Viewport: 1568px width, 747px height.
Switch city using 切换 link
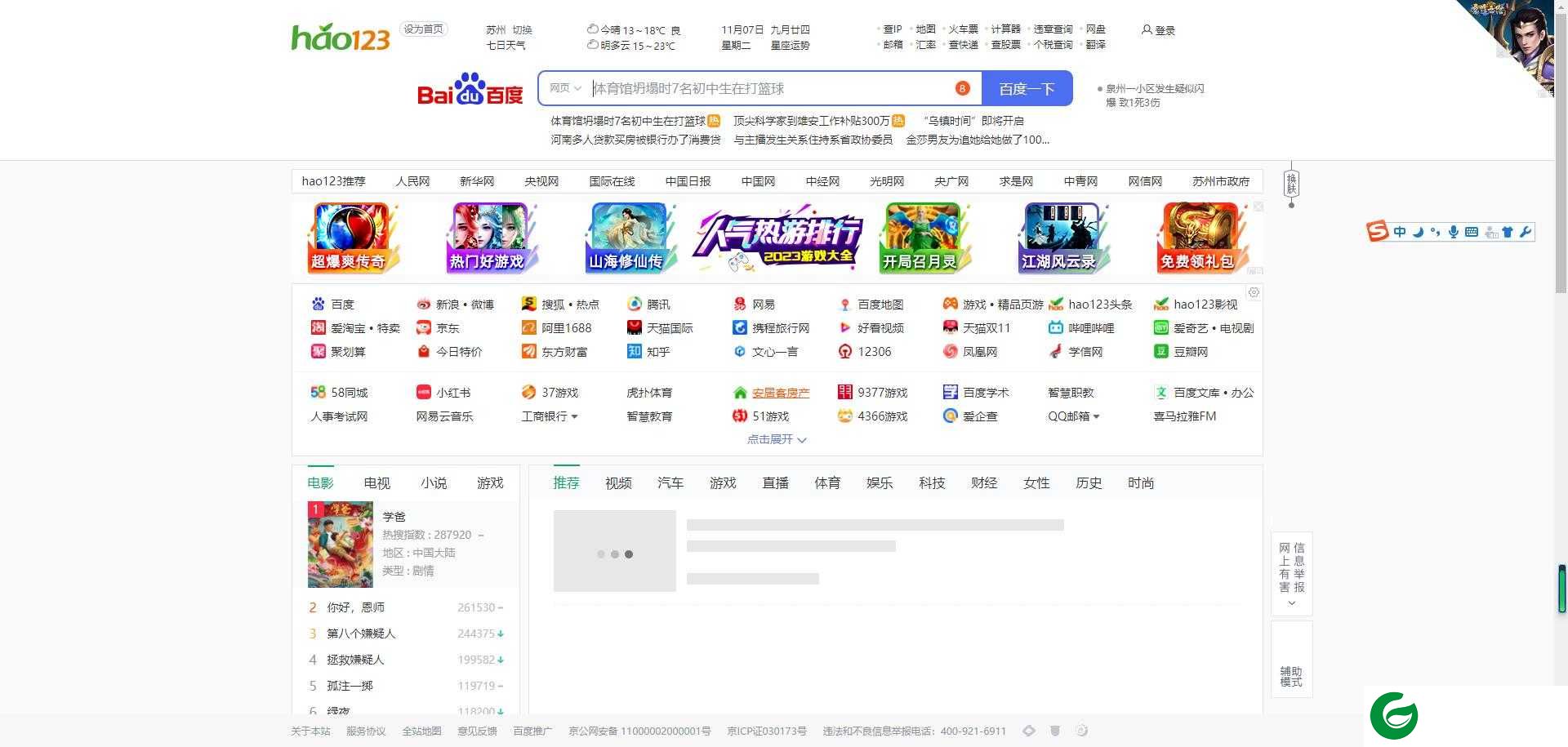(x=522, y=29)
